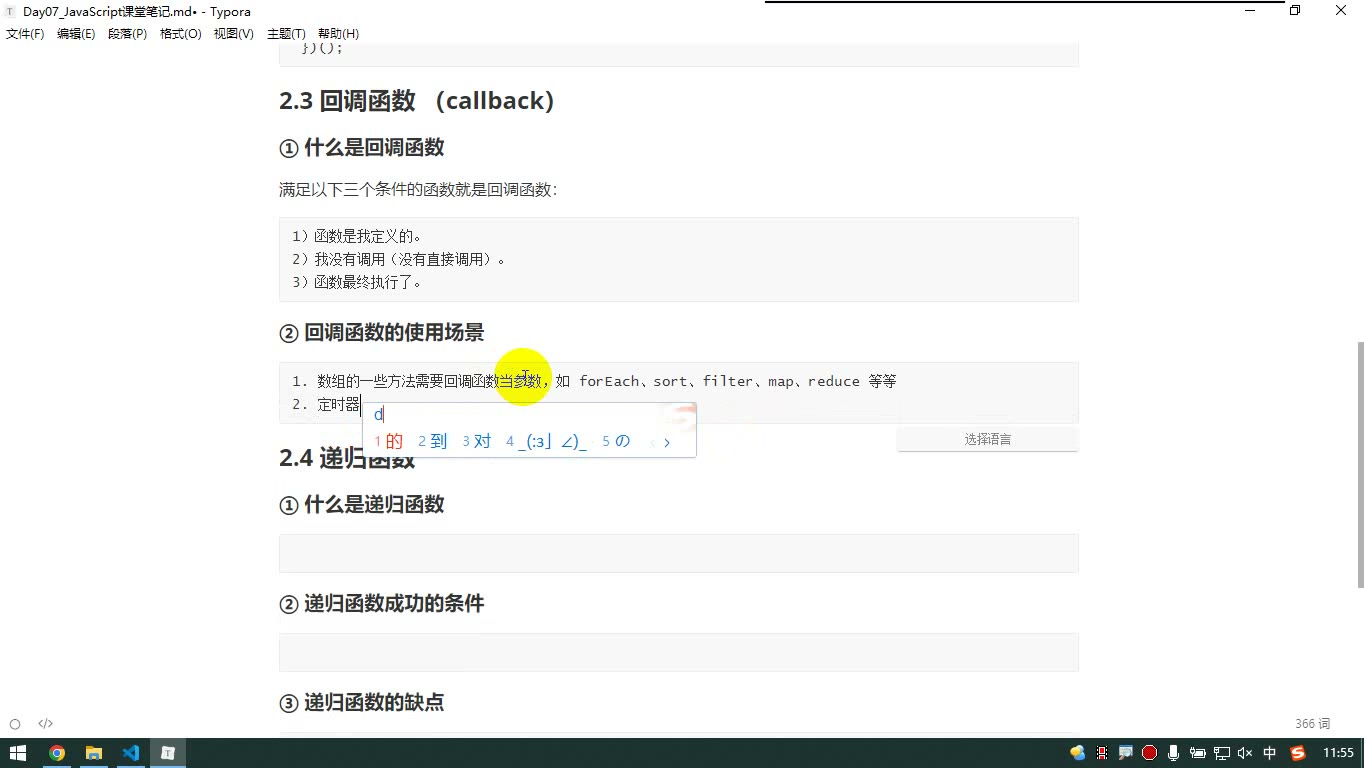Click the 2.3 回调函数 (callback) heading

pyautogui.click(x=416, y=101)
